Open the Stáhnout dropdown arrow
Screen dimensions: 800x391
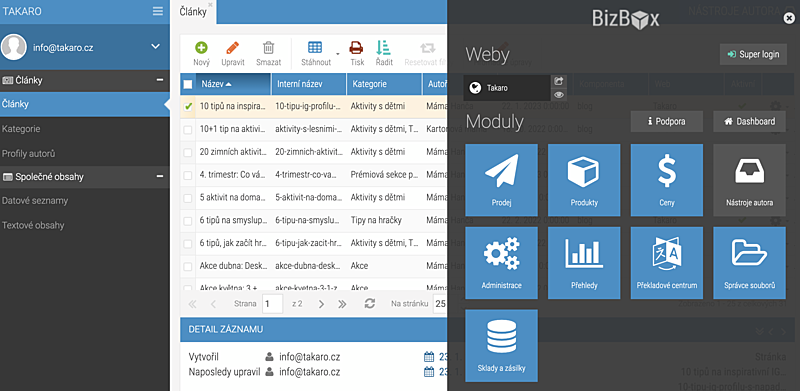click(337, 53)
